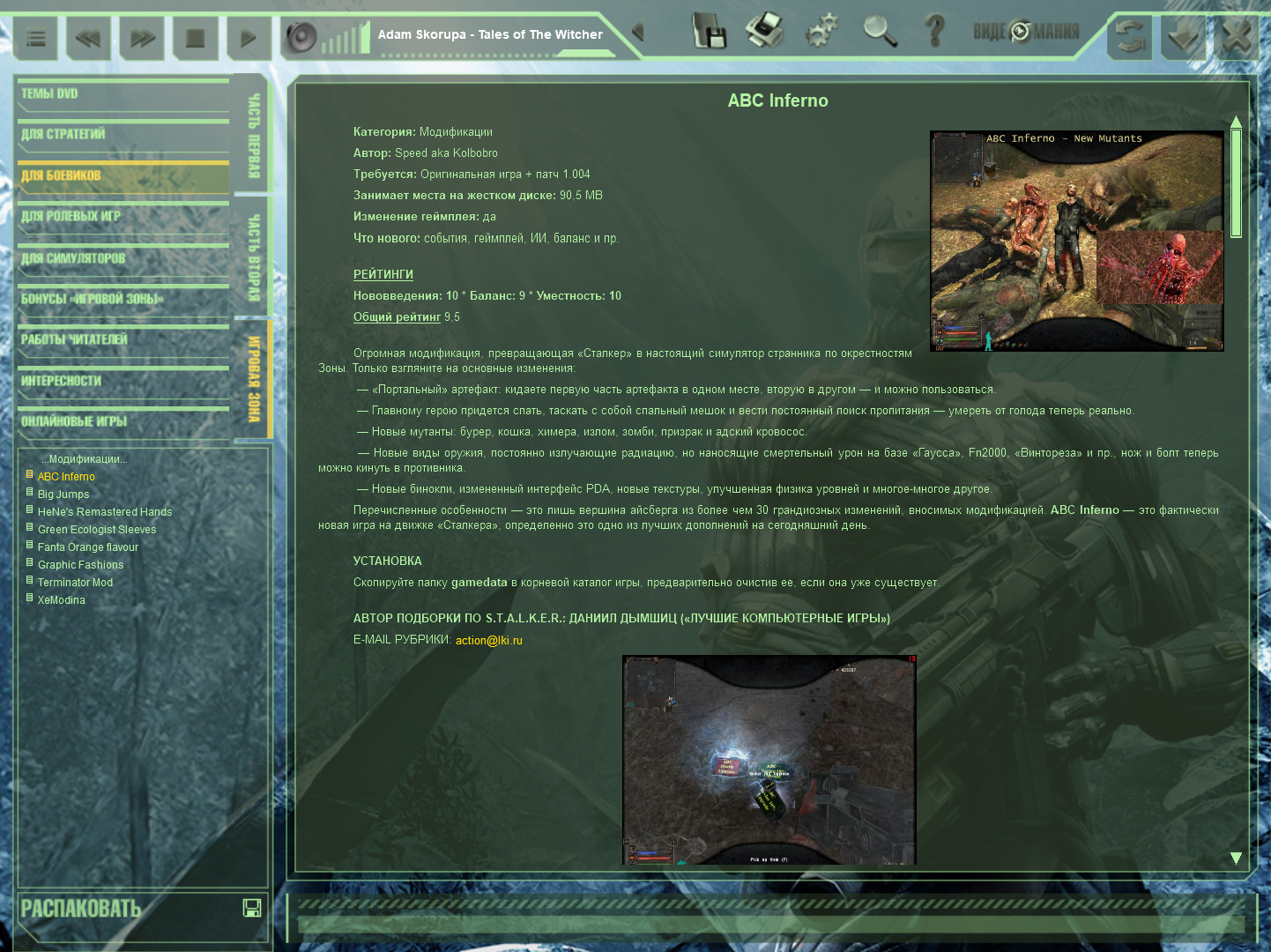Click document icon next to Graphic Fashions
The image size is (1271, 952).
[29, 563]
